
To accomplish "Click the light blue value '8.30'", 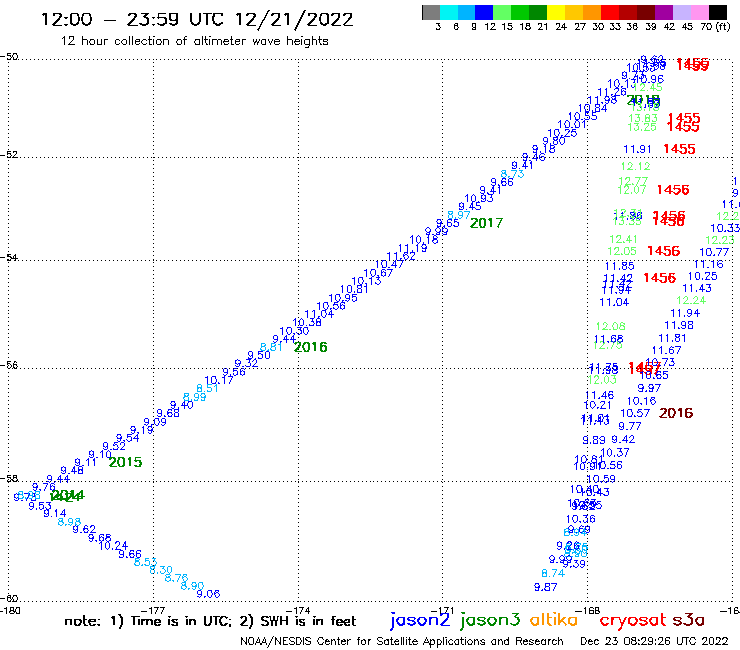I will click(161, 570).
